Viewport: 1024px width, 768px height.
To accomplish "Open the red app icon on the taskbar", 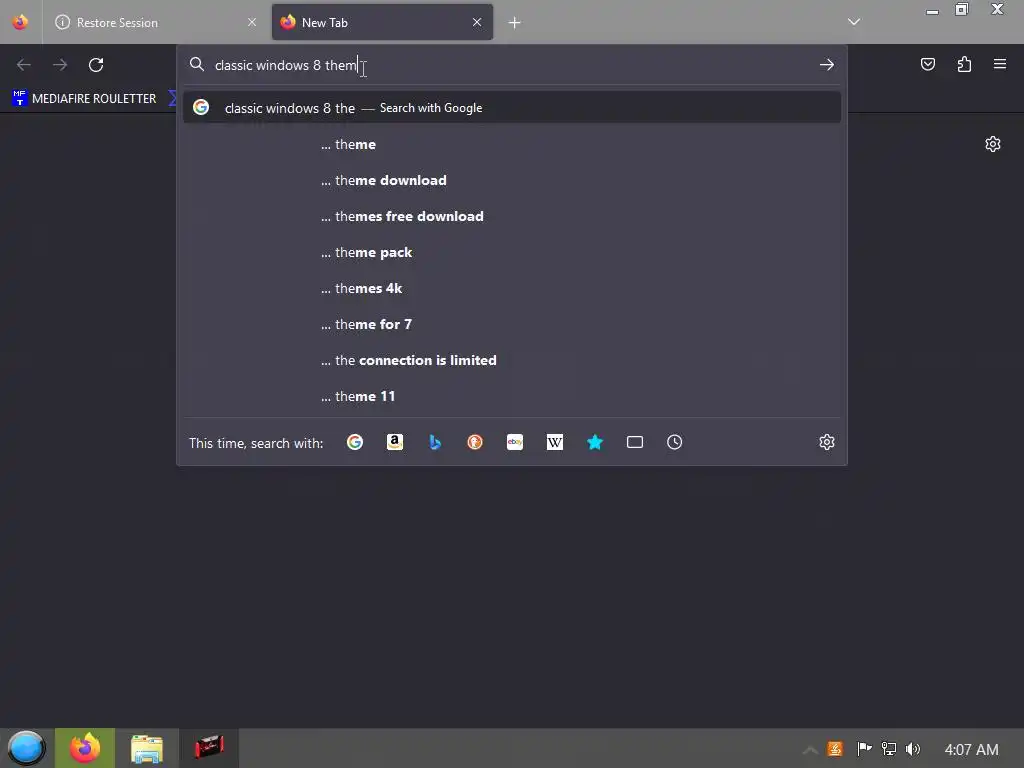I will pyautogui.click(x=209, y=747).
